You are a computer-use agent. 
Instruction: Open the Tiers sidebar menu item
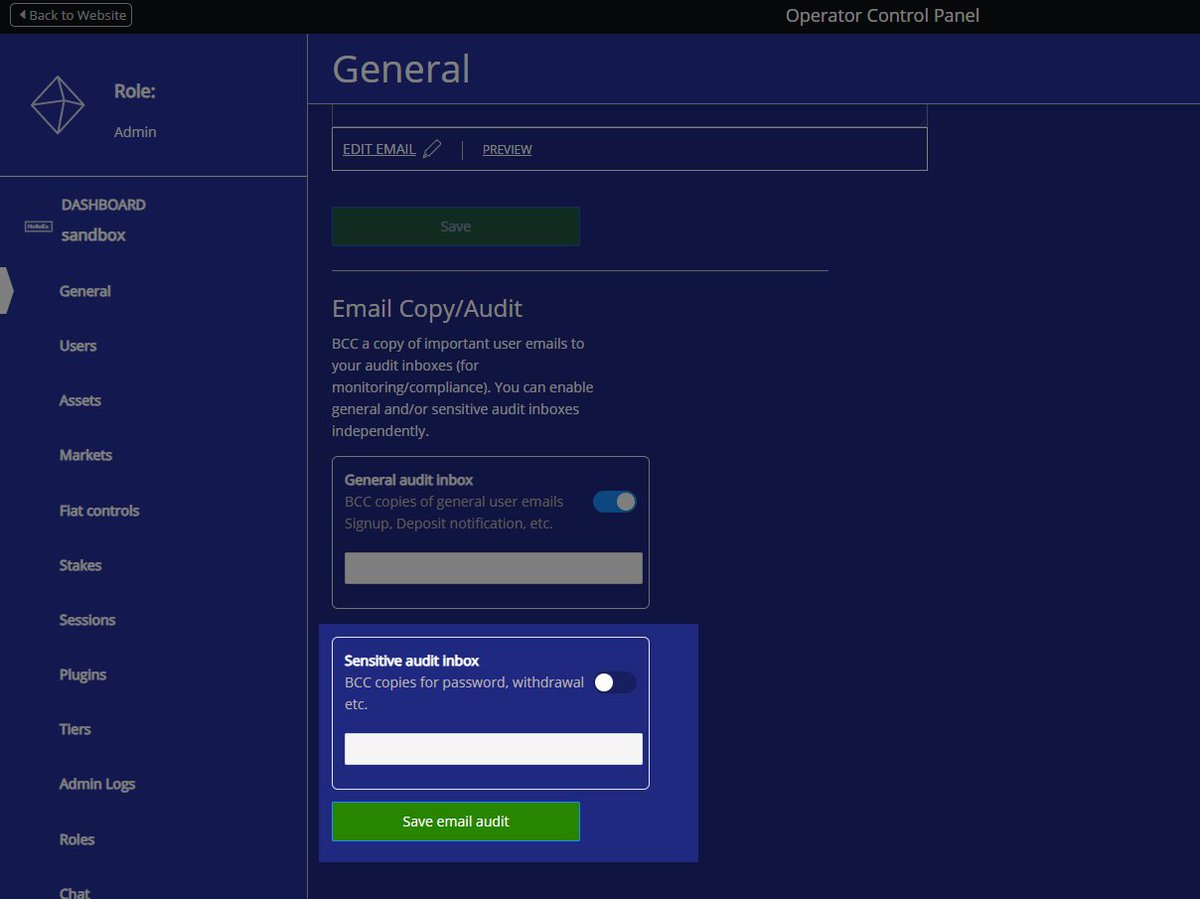click(x=75, y=729)
